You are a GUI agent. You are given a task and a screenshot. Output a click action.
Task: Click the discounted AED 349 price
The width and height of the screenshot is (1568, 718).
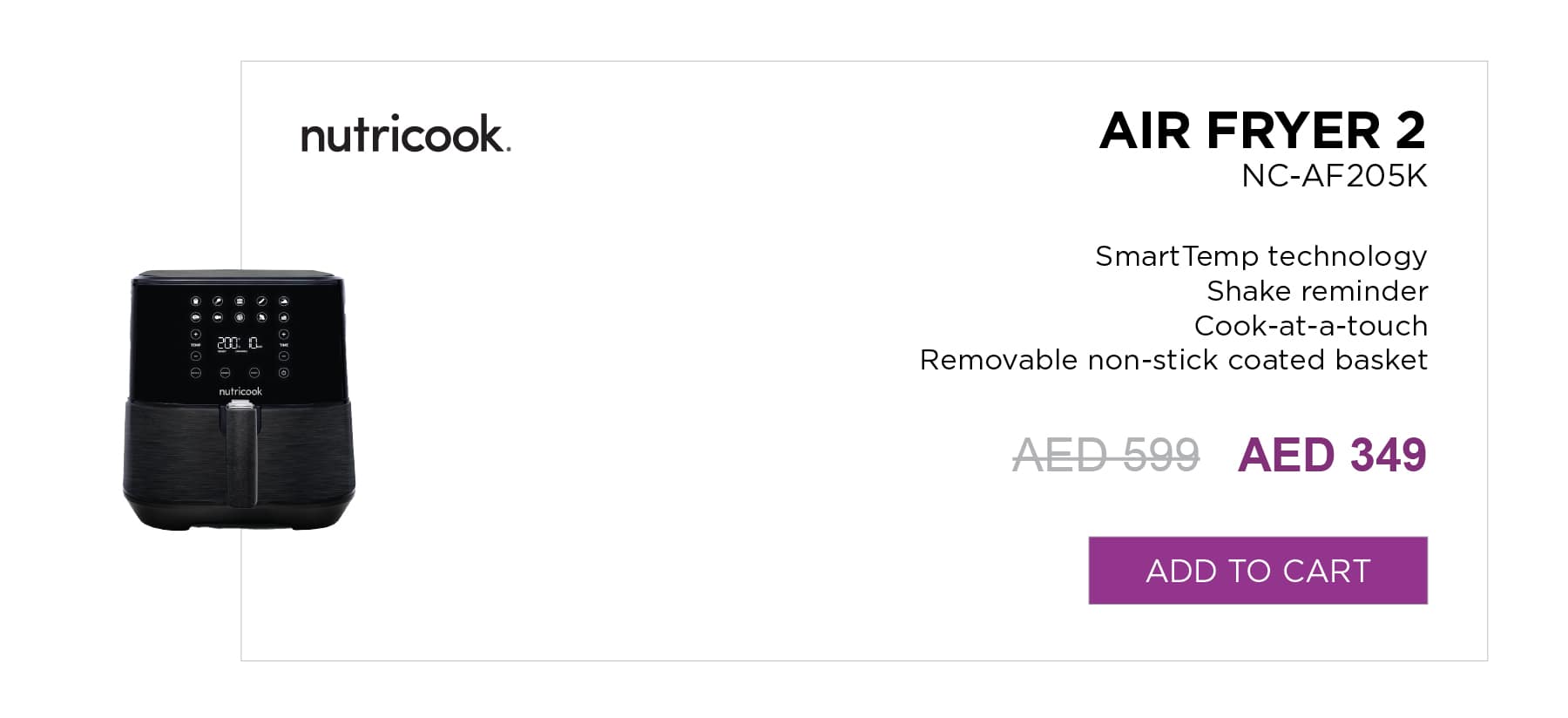point(1332,455)
